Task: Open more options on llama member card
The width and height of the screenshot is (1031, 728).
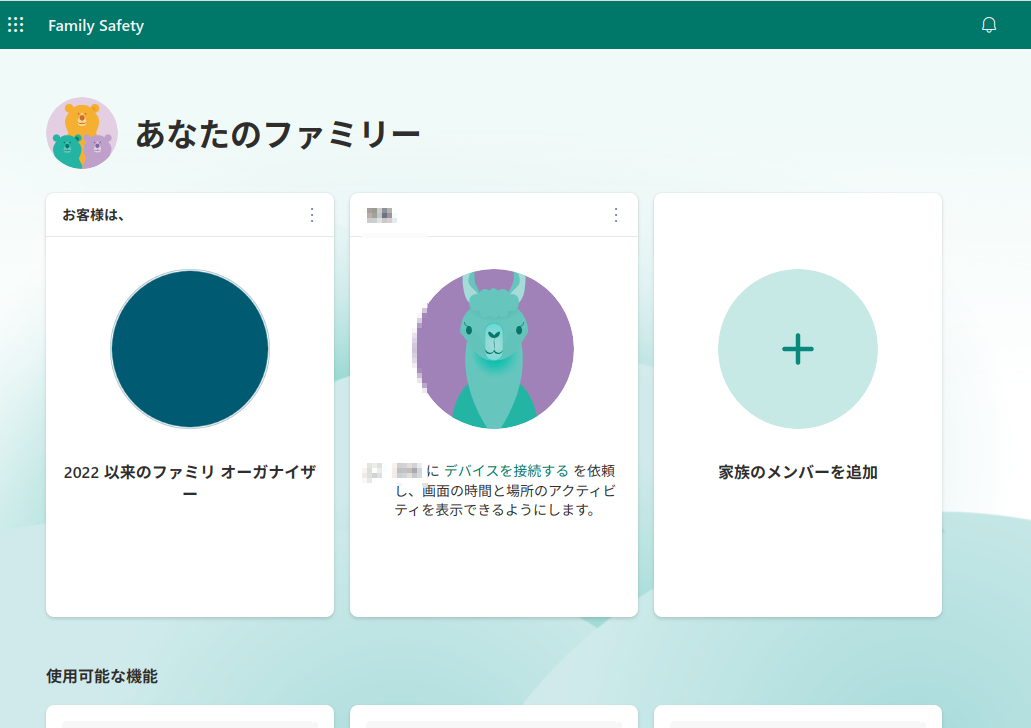Action: coord(615,215)
